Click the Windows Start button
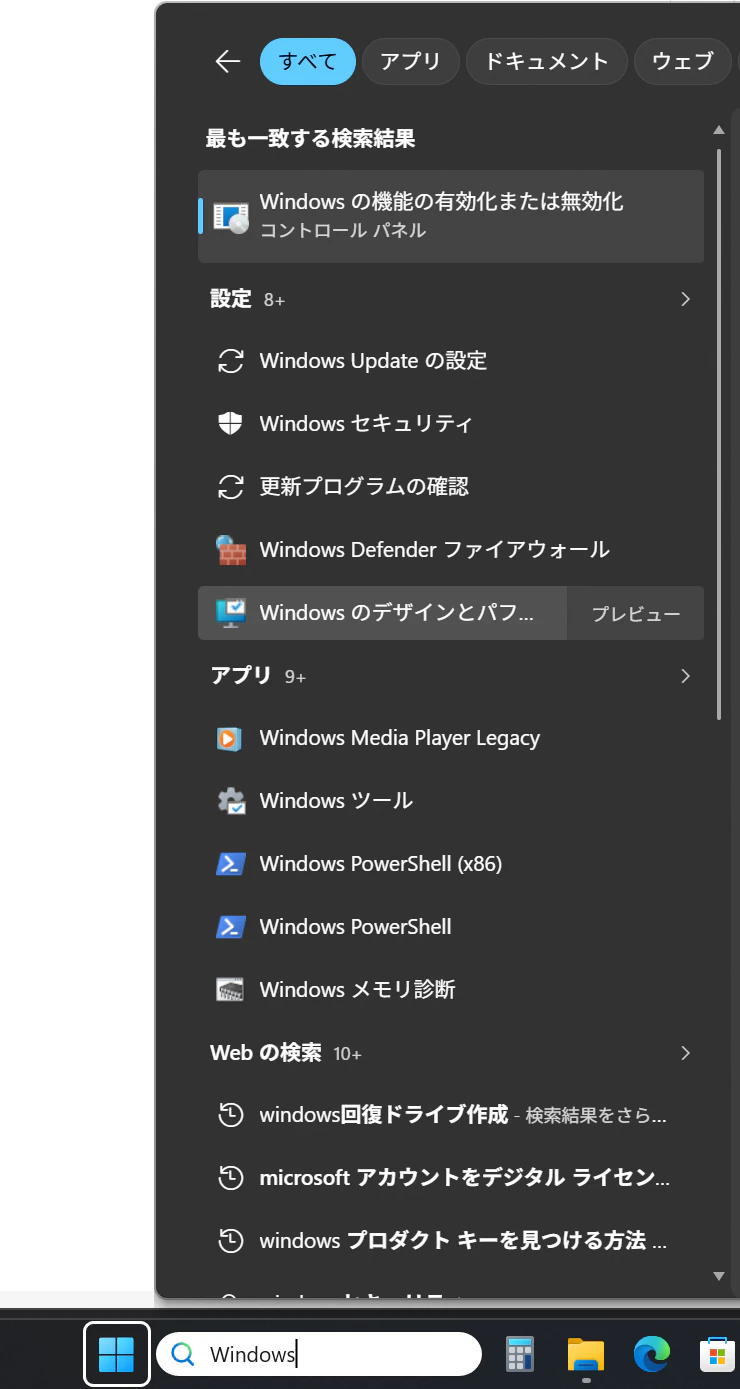740x1389 pixels. pyautogui.click(x=116, y=1354)
